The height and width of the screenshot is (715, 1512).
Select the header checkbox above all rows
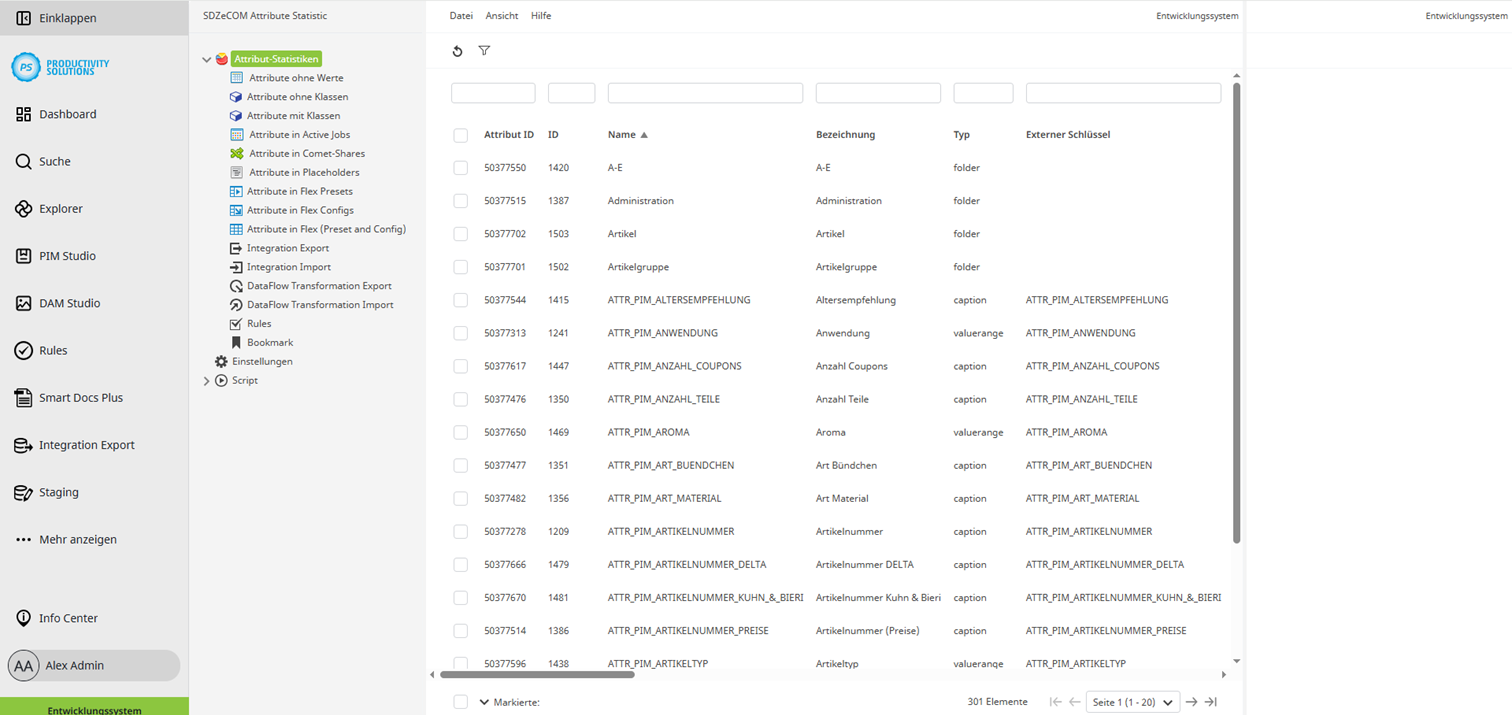(x=460, y=135)
